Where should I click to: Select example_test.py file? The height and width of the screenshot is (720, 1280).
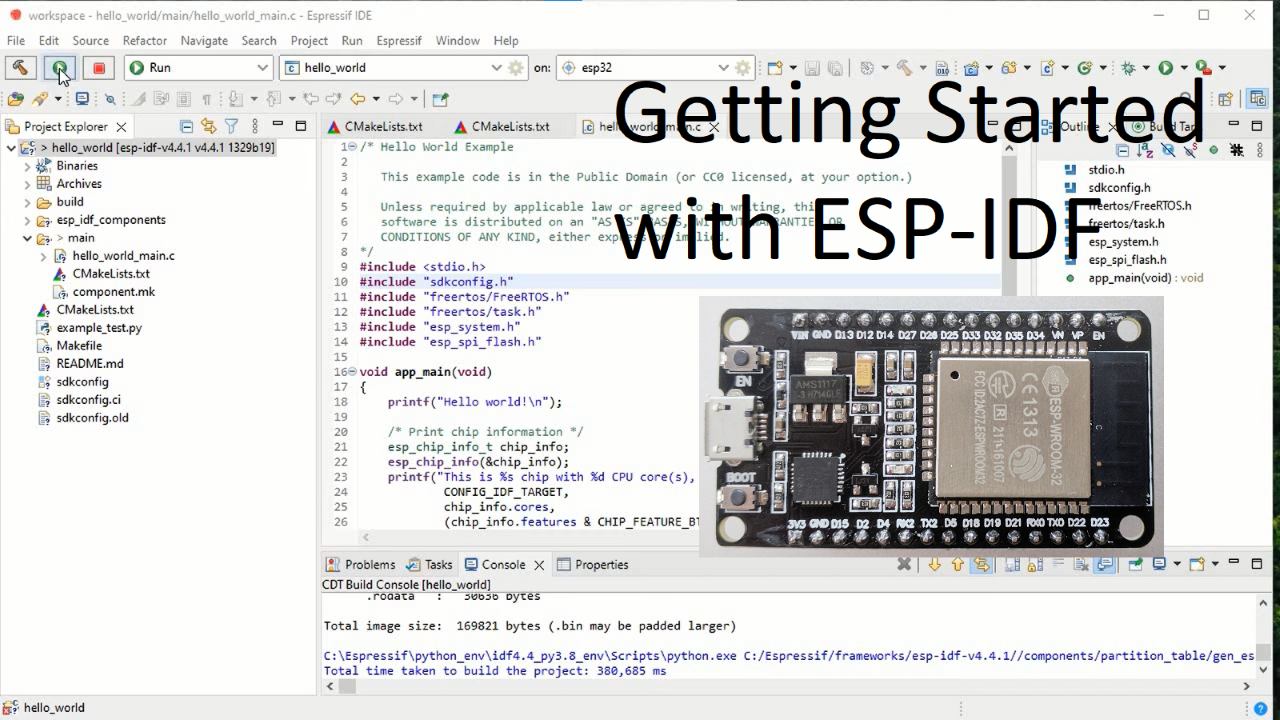tap(99, 328)
